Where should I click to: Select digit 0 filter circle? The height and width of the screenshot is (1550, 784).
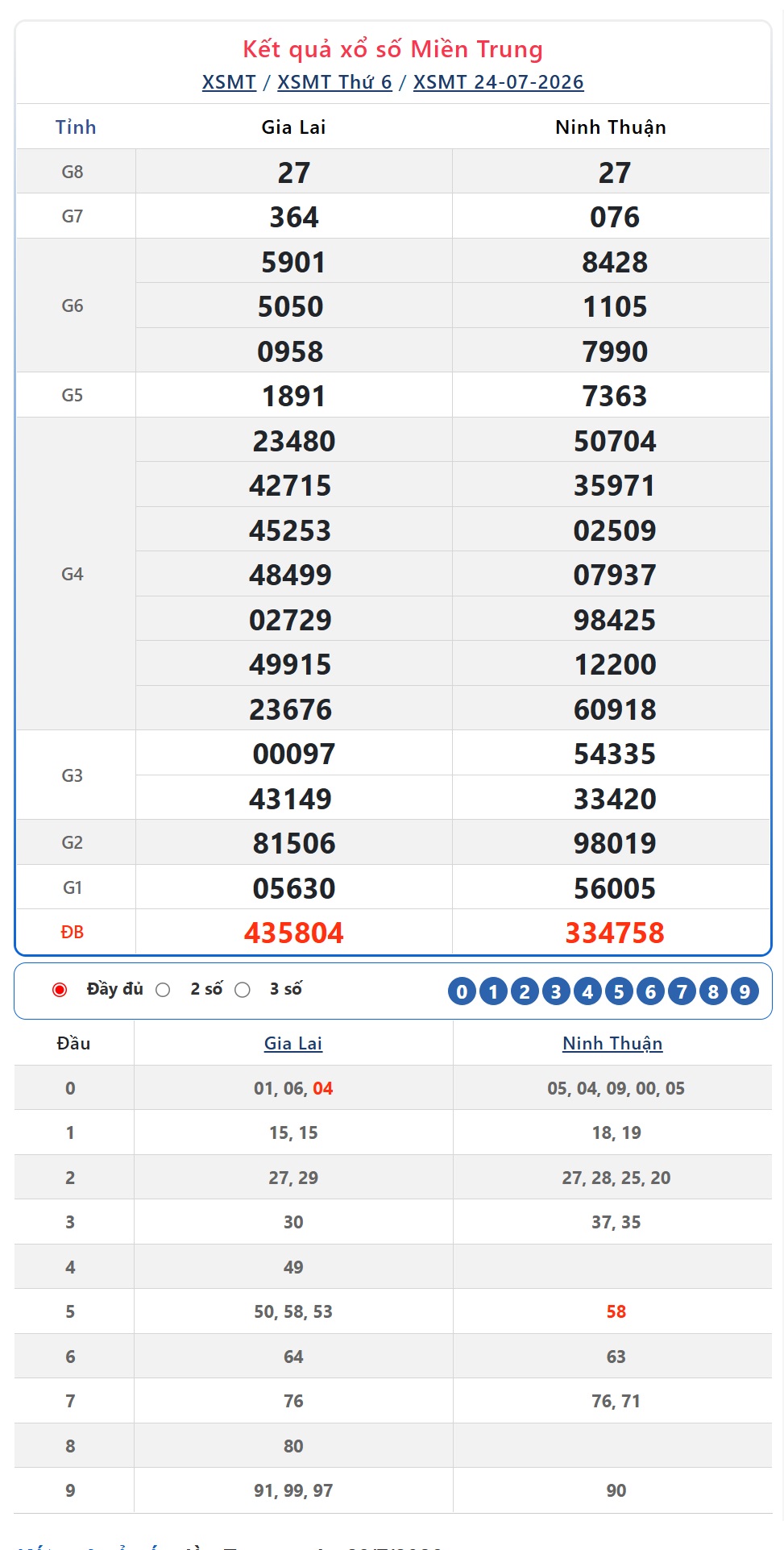click(x=462, y=991)
